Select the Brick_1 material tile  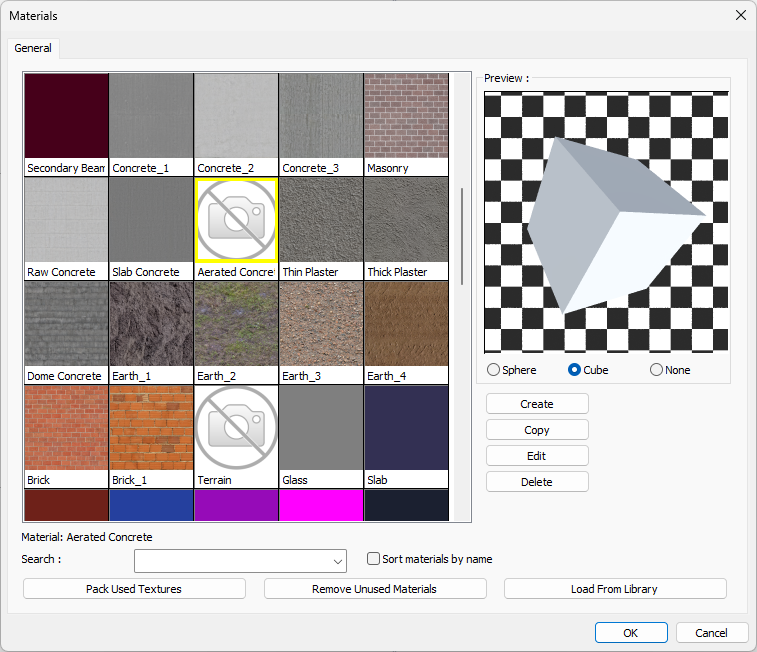[151, 429]
